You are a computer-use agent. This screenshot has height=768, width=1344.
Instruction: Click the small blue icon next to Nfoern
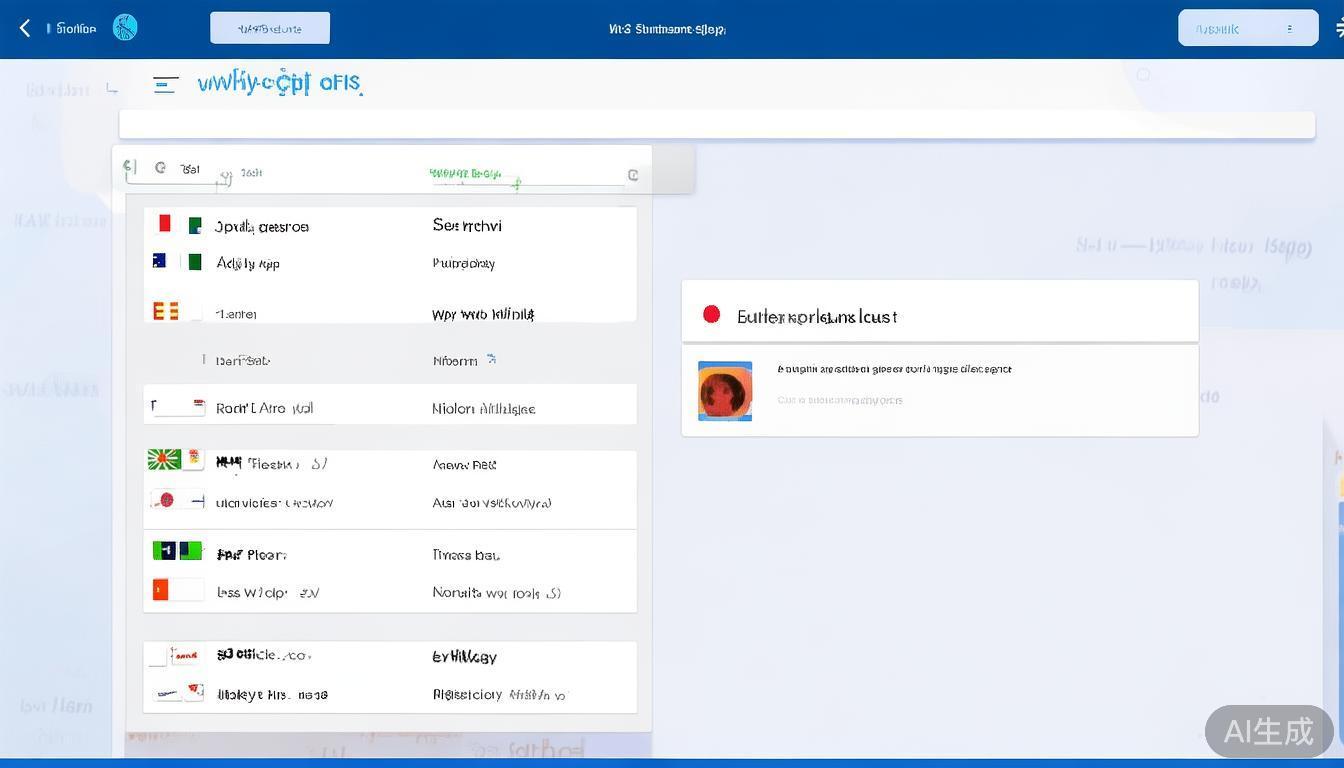point(491,359)
